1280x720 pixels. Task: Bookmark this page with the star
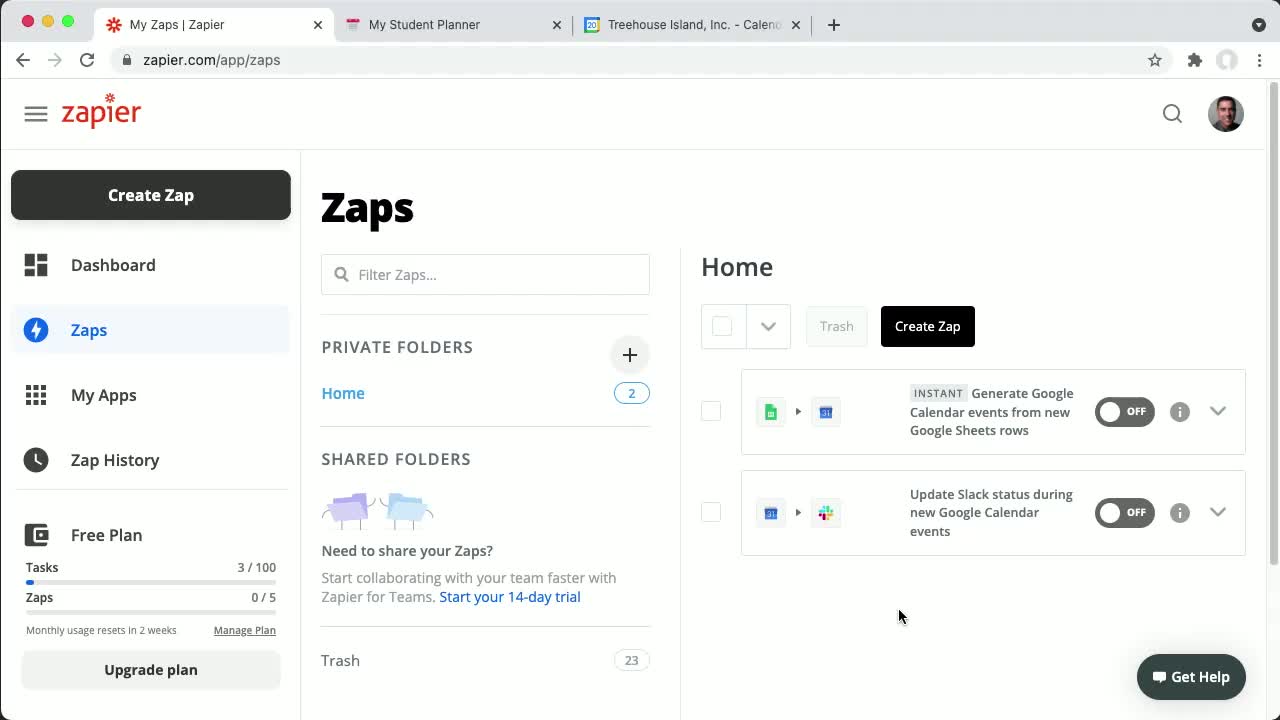click(x=1155, y=60)
